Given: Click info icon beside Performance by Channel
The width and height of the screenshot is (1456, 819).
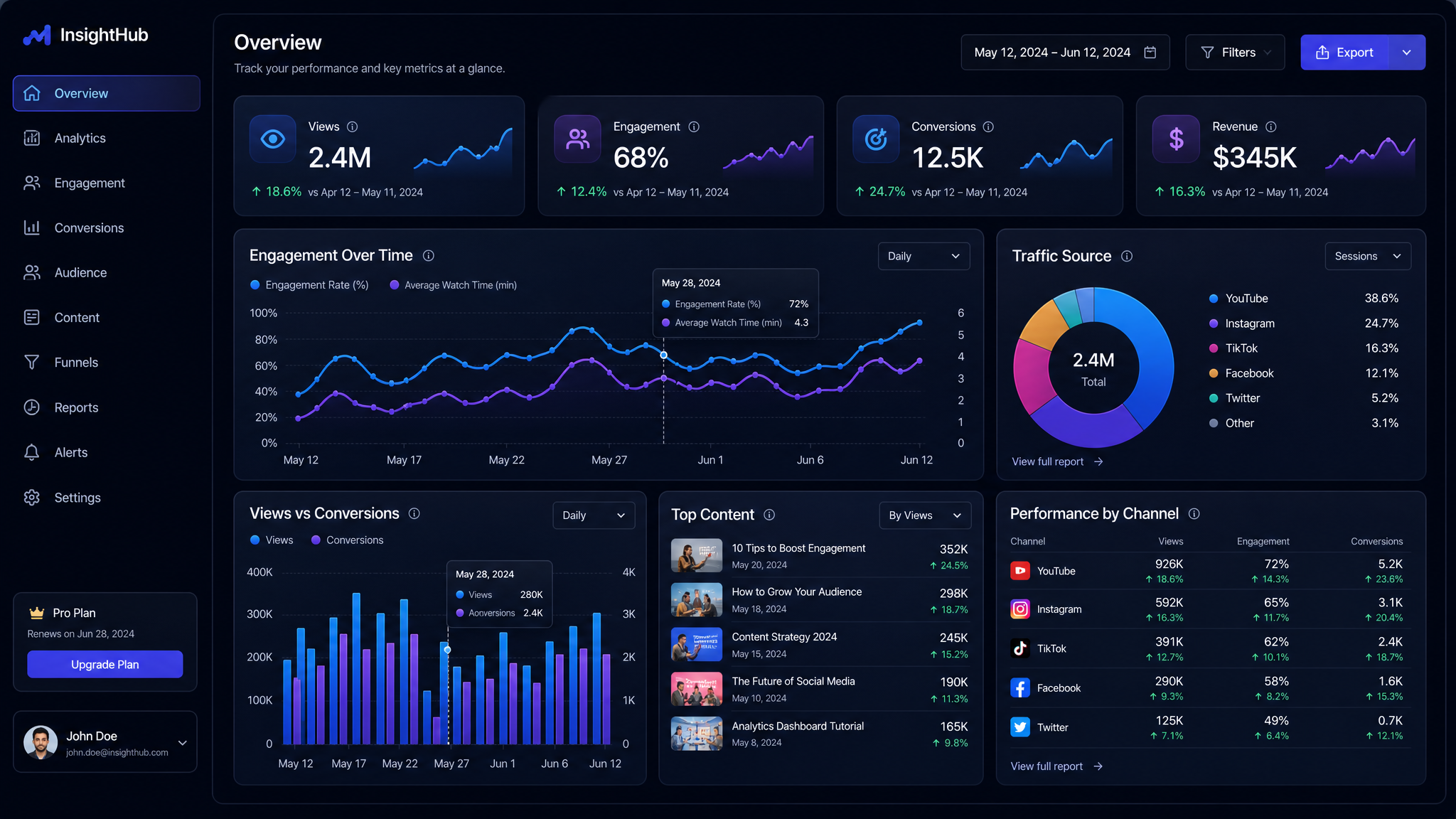Looking at the screenshot, I should 1194,513.
